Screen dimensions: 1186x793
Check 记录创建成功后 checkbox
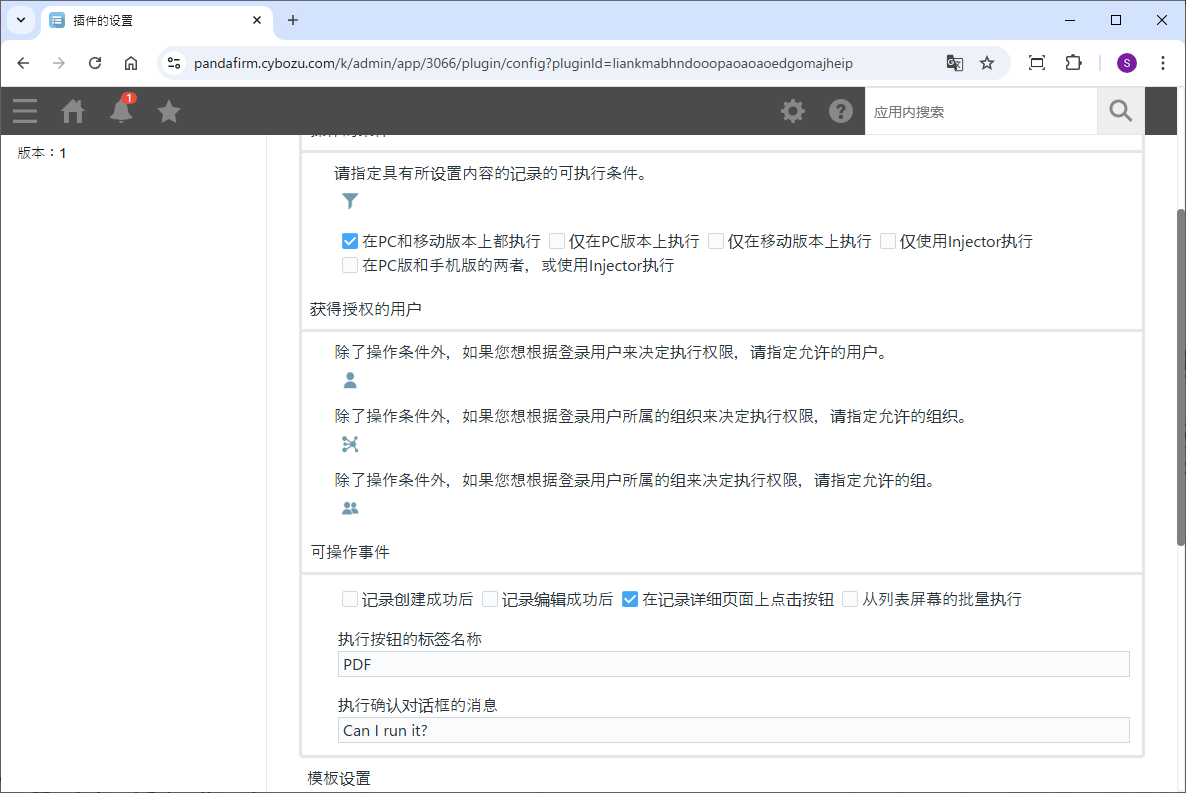[x=350, y=599]
